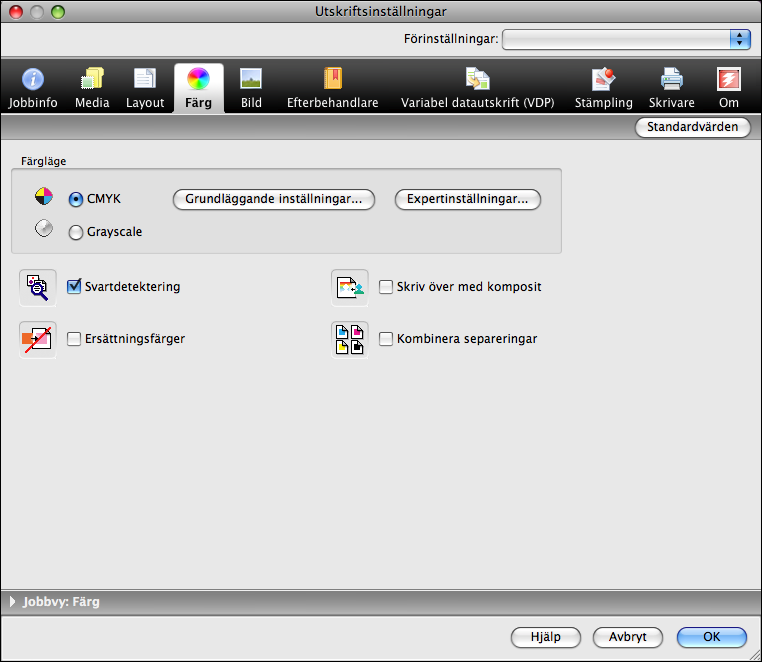Open the Stämpling stamp icon
The height and width of the screenshot is (662, 762).
(x=604, y=79)
